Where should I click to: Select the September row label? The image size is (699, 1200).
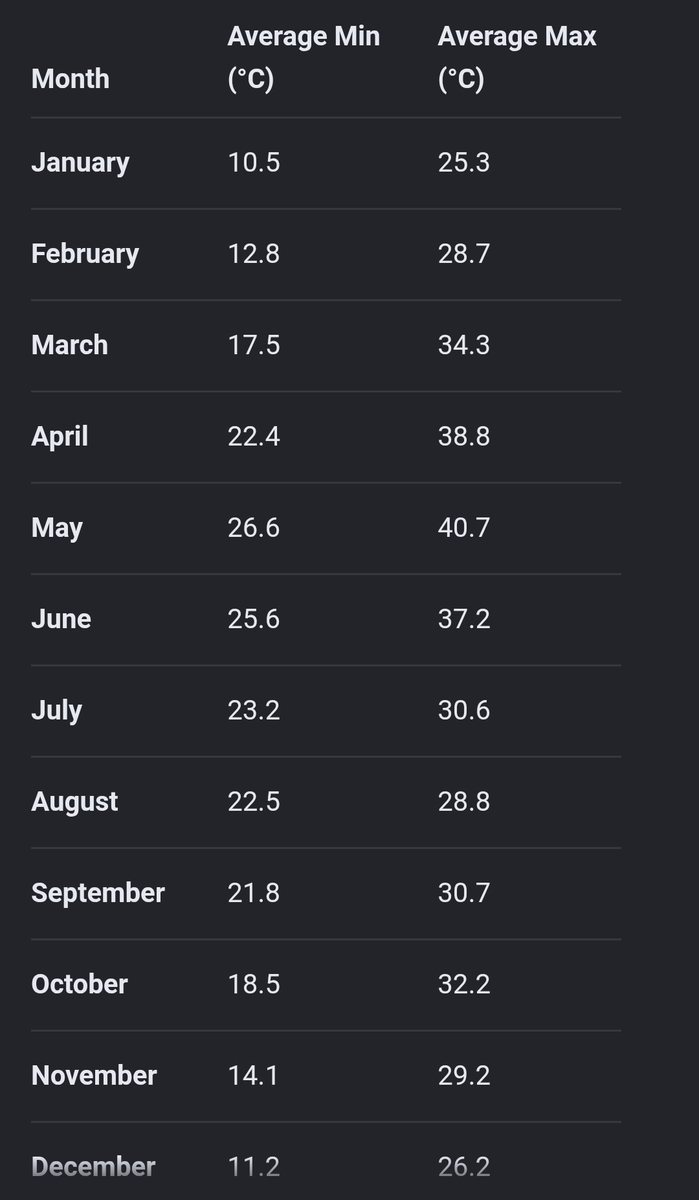pos(98,893)
